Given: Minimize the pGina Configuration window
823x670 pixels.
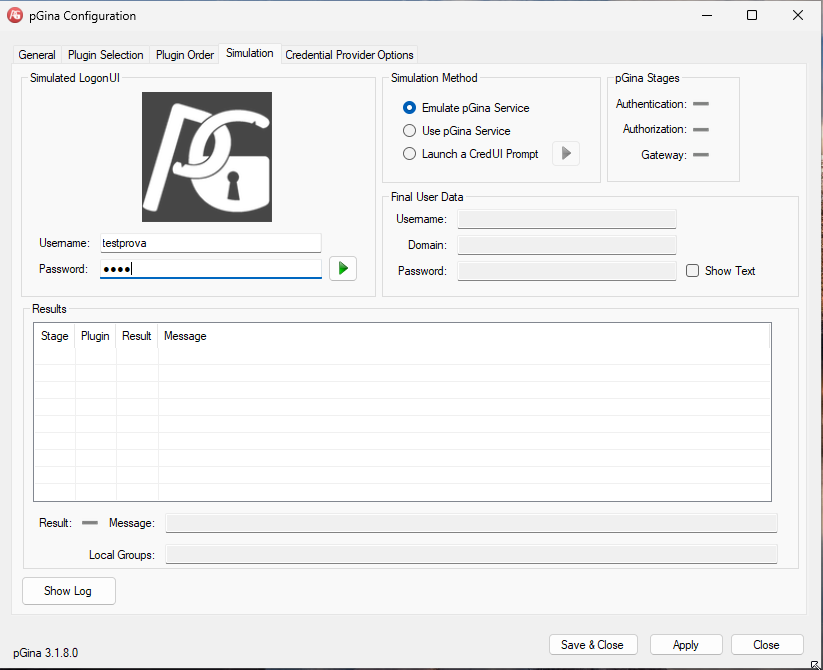Looking at the screenshot, I should 707,15.
